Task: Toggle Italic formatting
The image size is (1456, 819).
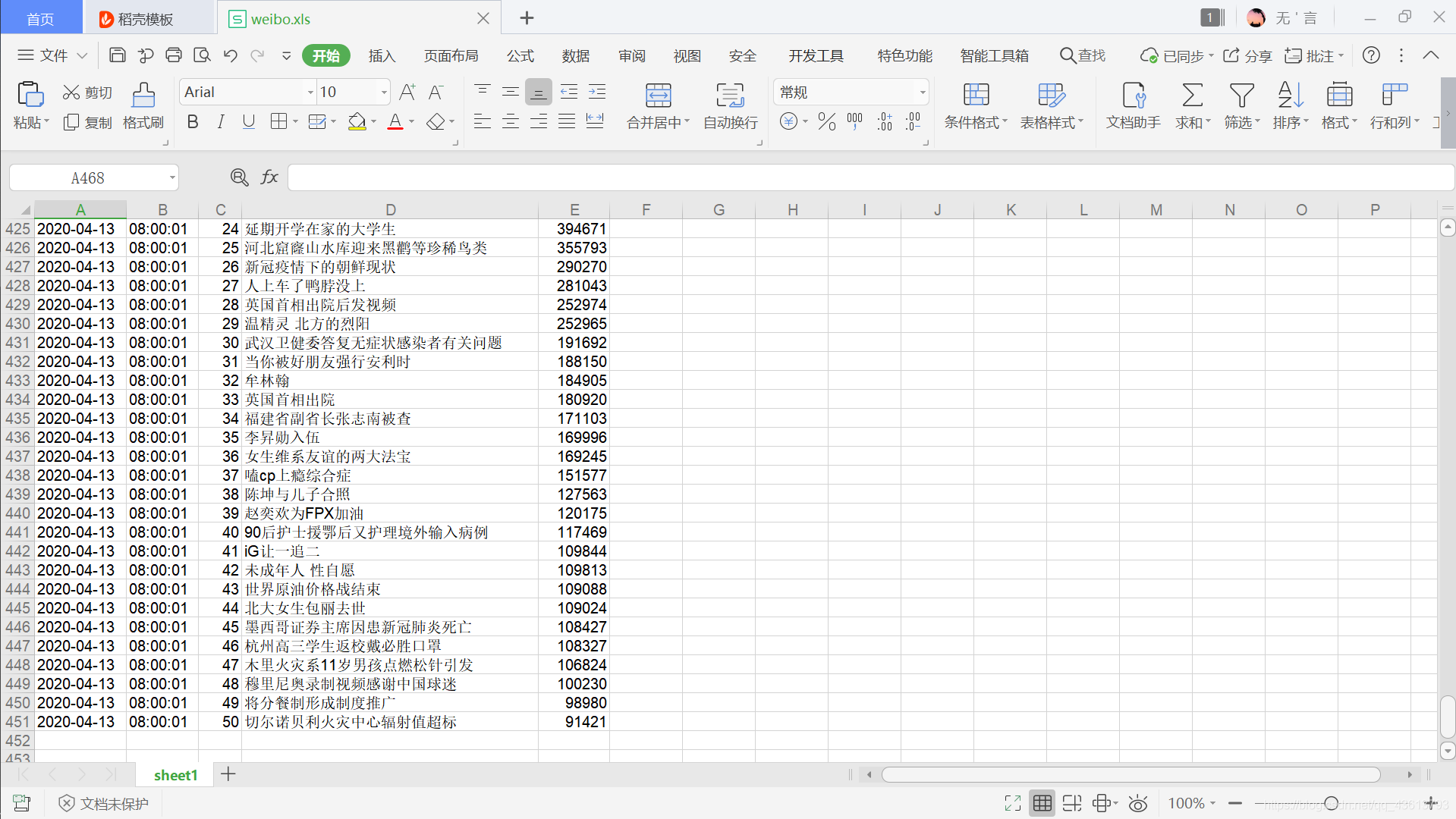Action: click(x=221, y=121)
